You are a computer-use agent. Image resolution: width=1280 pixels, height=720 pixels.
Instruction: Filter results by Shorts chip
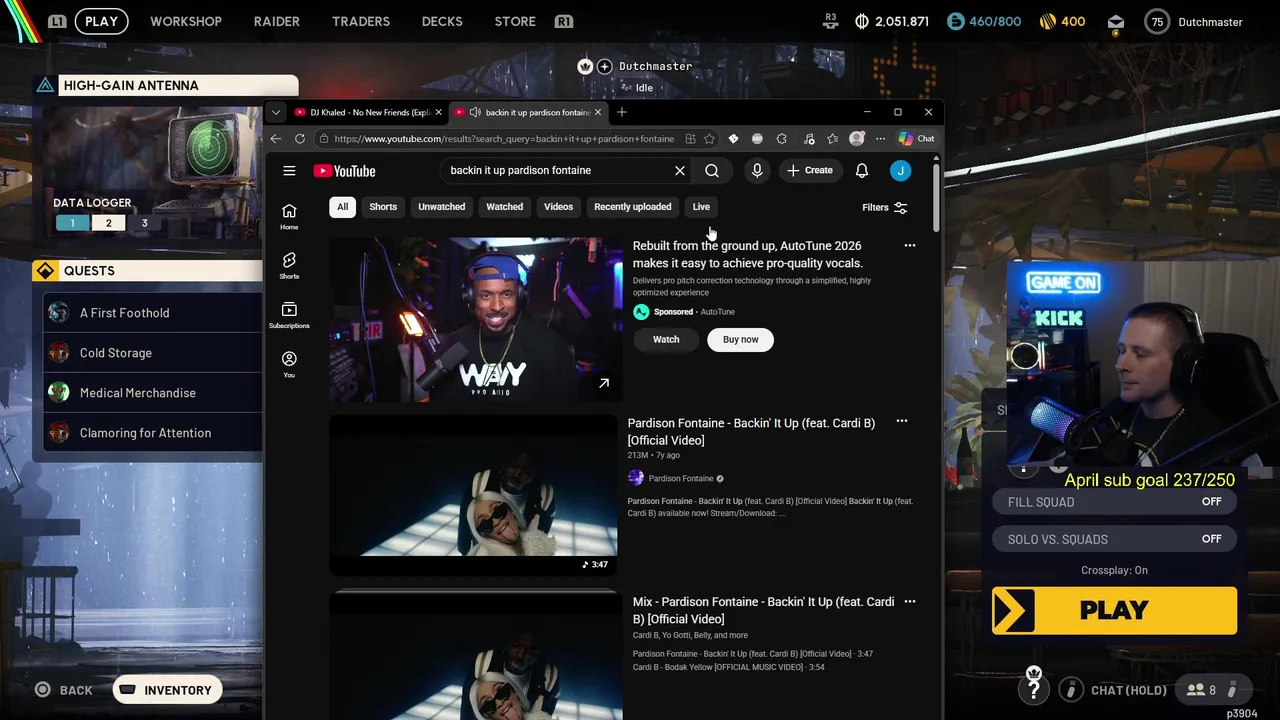coord(383,207)
